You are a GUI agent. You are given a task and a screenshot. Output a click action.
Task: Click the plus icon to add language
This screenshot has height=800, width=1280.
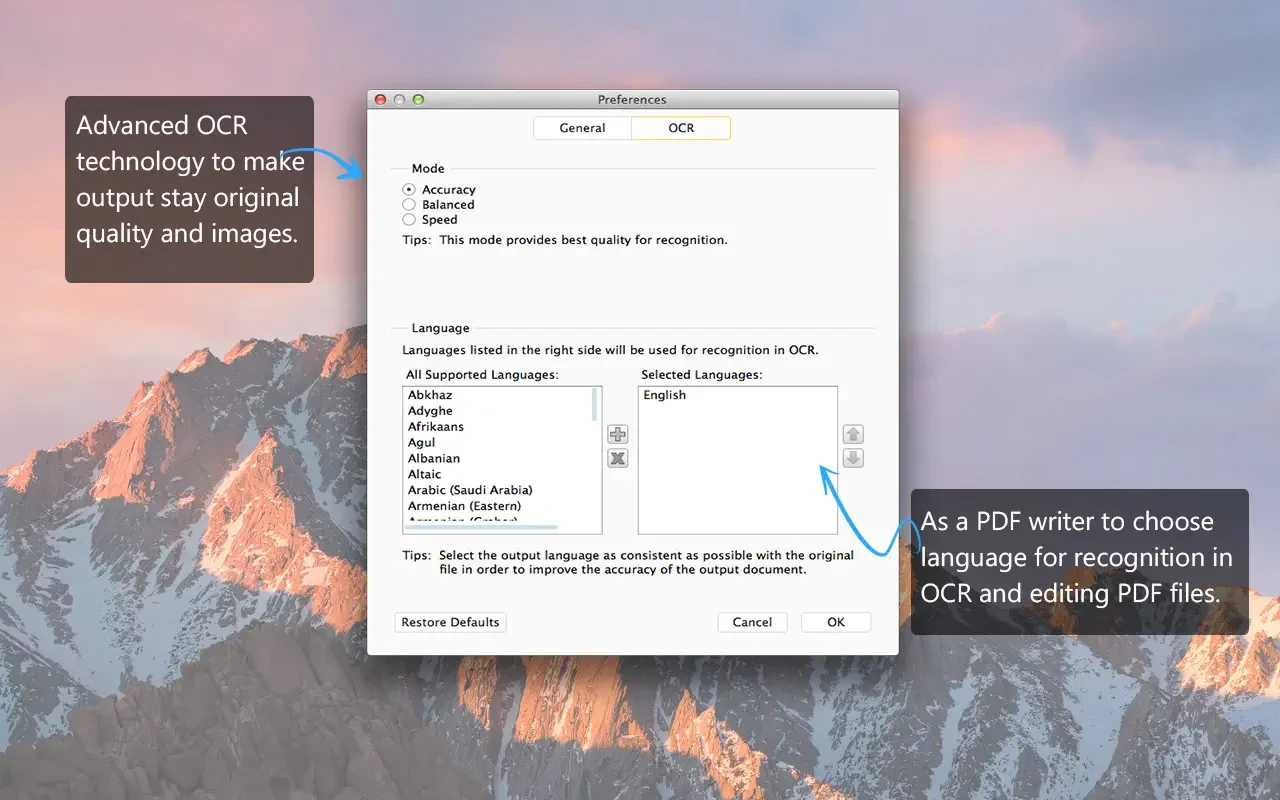[618, 434]
